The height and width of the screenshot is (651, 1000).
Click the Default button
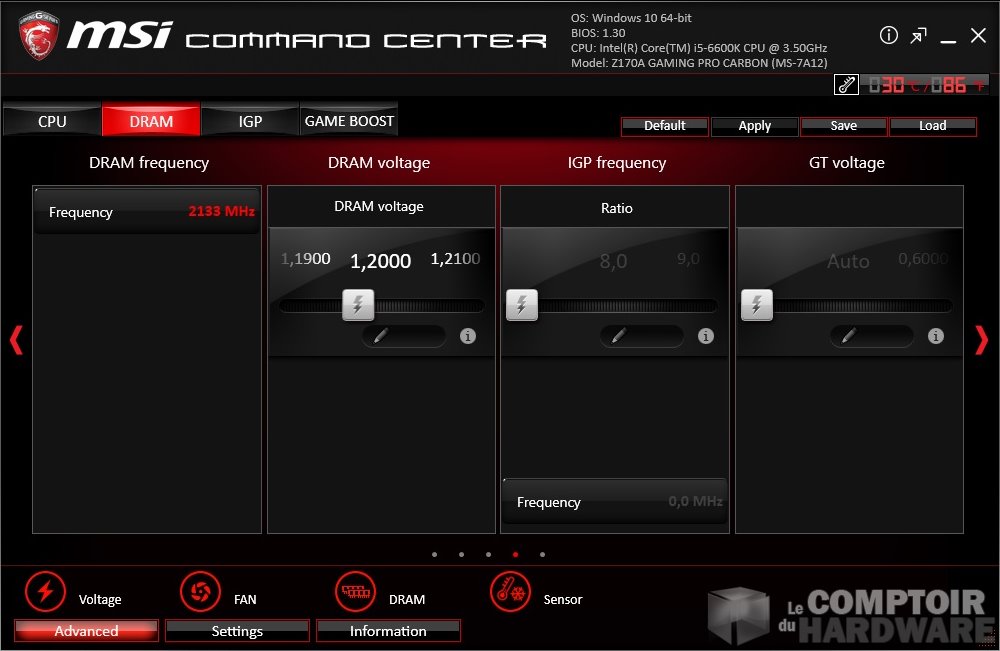(665, 126)
